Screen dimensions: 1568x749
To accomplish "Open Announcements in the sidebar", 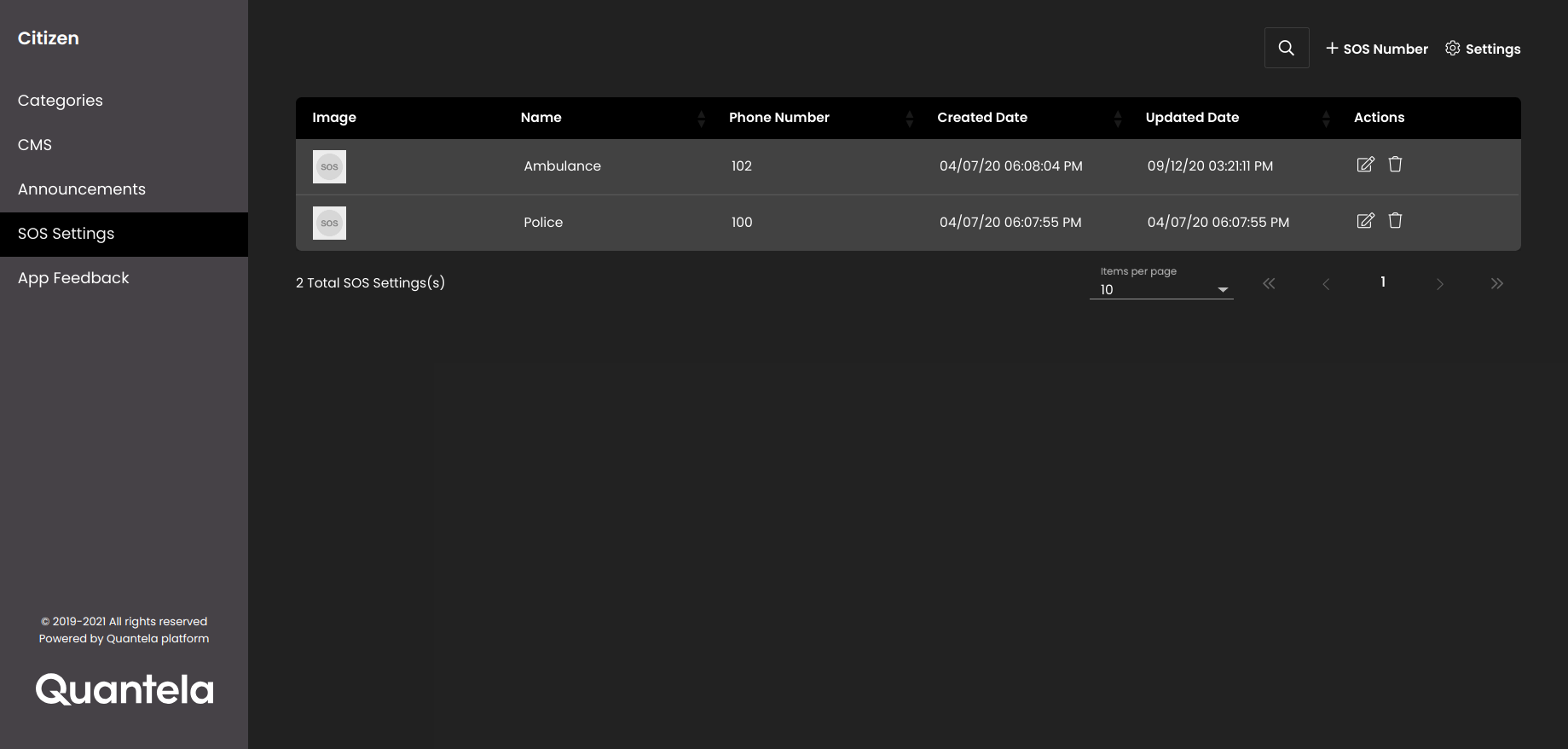I will [124, 189].
